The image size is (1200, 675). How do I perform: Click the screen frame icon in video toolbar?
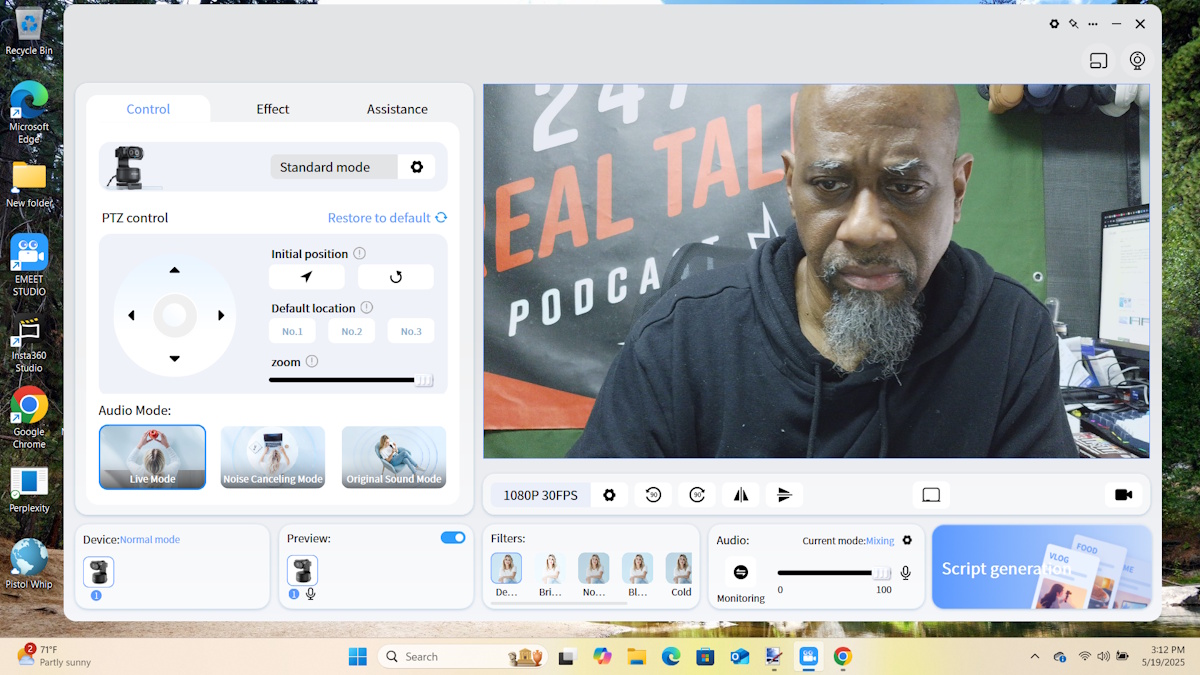931,495
